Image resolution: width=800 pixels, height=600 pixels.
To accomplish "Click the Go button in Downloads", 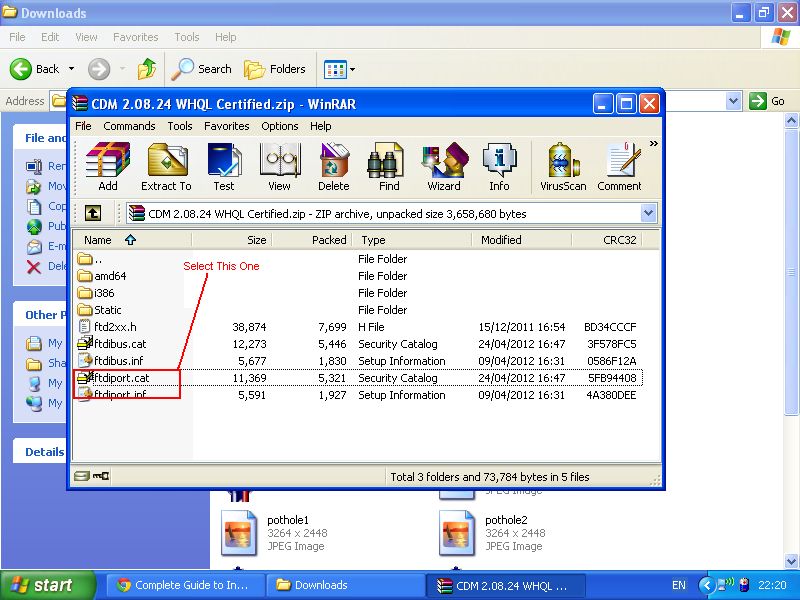I will [767, 101].
